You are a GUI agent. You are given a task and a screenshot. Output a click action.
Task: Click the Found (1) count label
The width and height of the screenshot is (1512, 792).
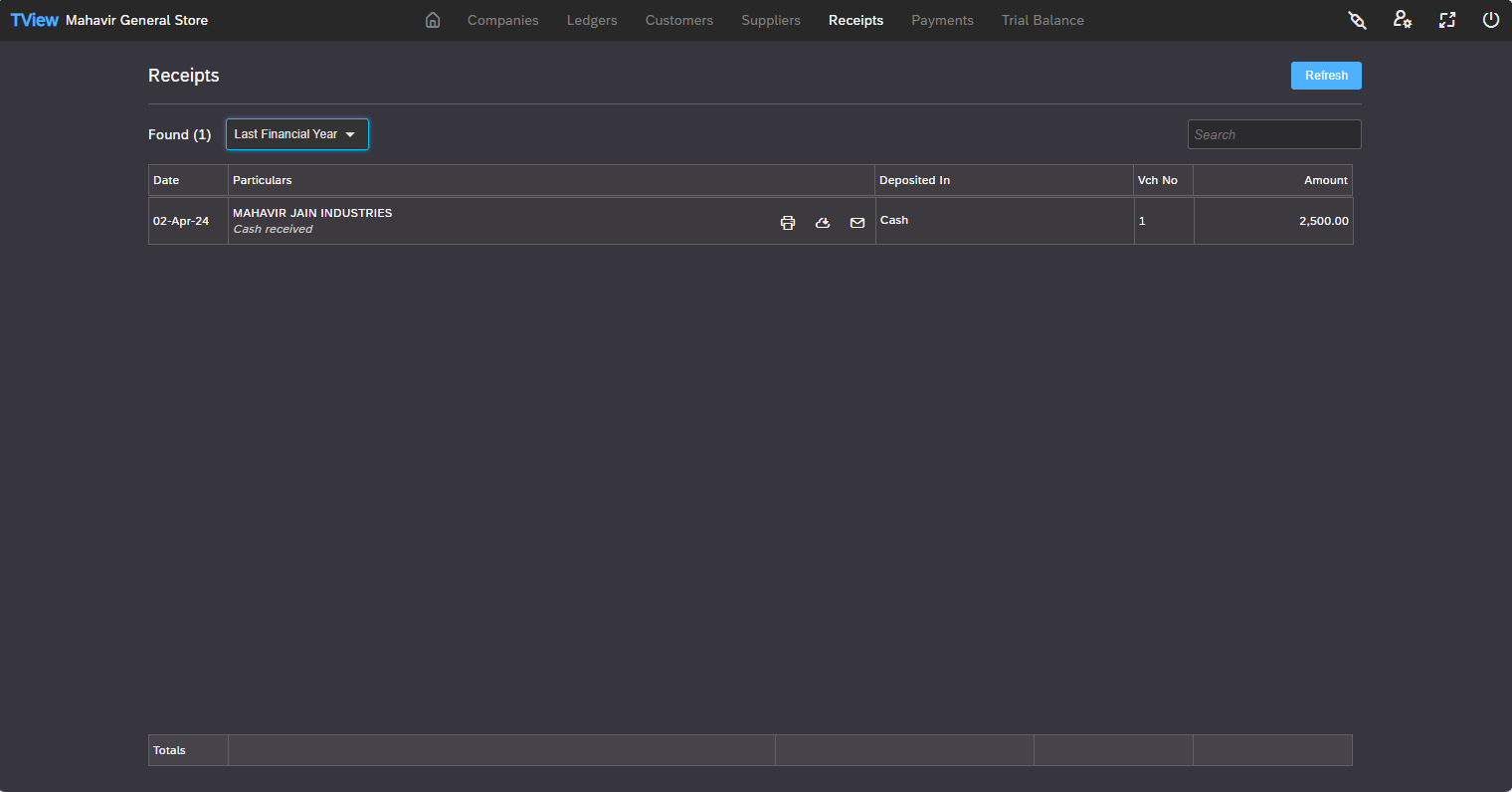pyautogui.click(x=179, y=134)
